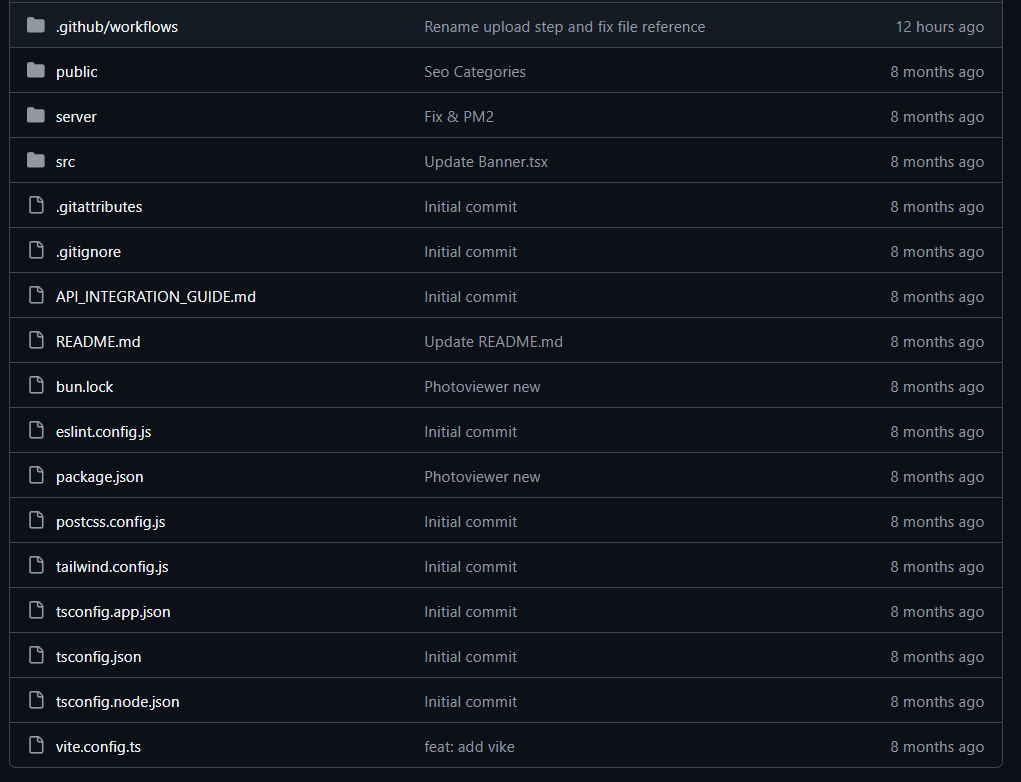The height and width of the screenshot is (782, 1021).
Task: Open the tsconfig.app.json file
Action: 113,612
